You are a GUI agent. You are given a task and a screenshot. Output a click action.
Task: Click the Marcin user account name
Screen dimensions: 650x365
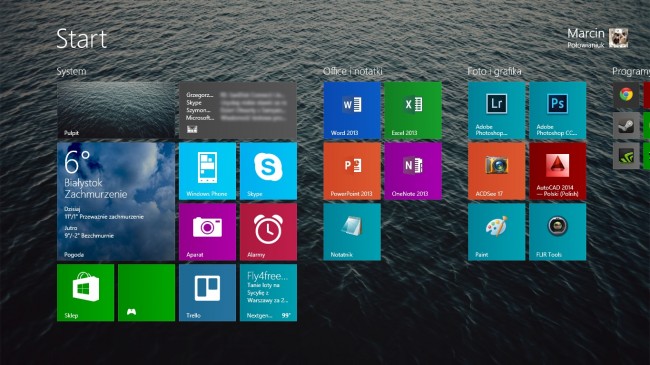(586, 33)
